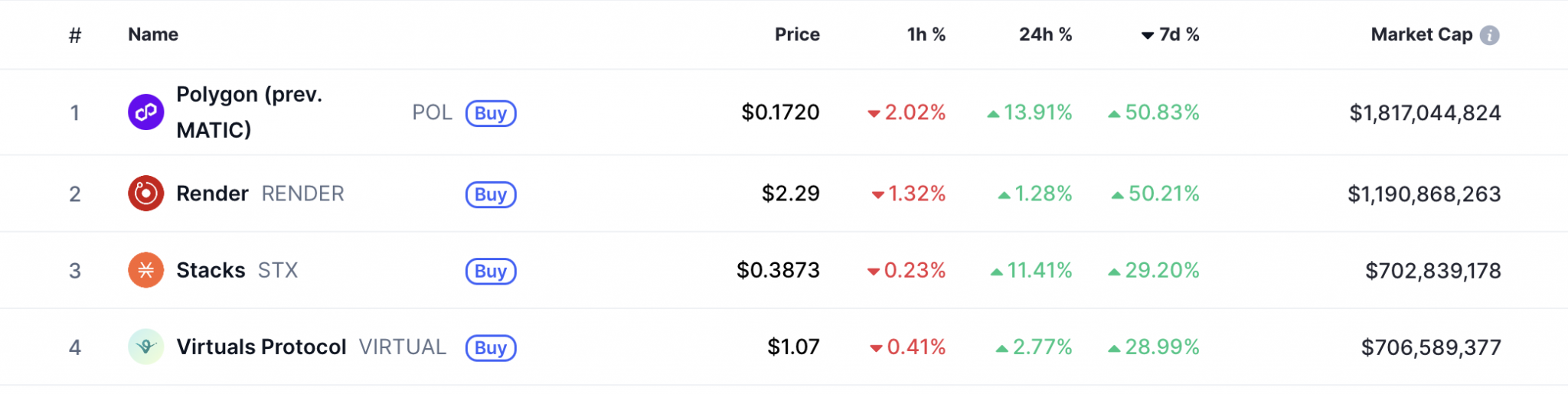Click the Polygon coin logo icon
The height and width of the screenshot is (394, 1568).
pos(145,112)
